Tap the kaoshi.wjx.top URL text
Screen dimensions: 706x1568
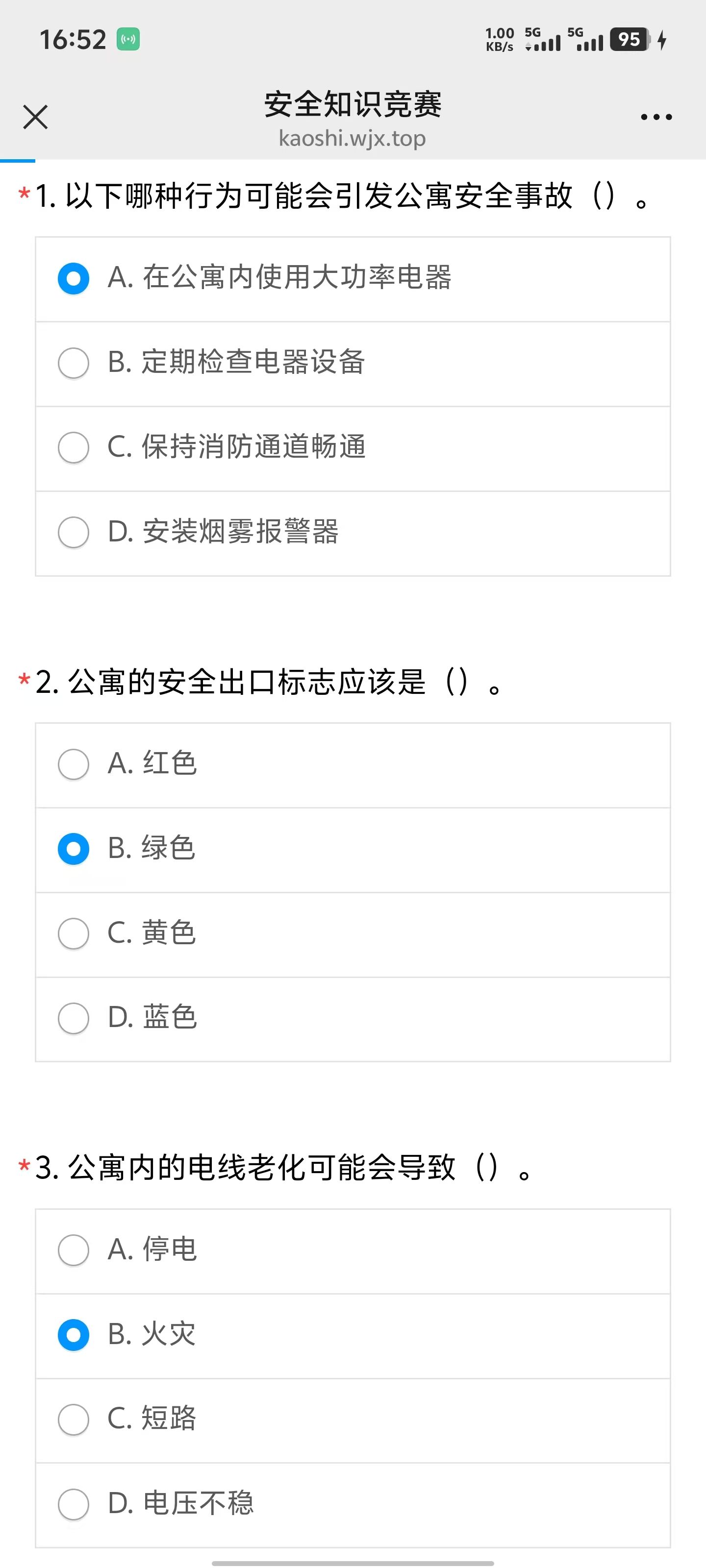(x=352, y=139)
